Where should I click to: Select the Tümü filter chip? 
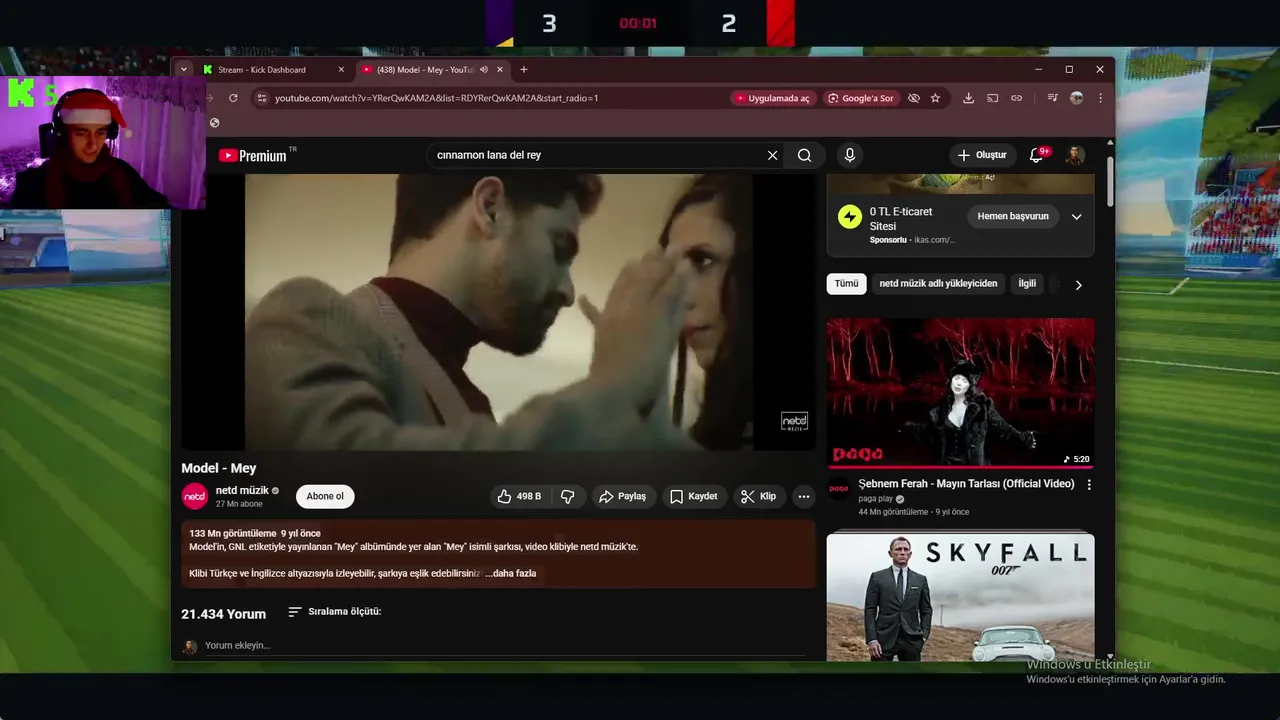pyautogui.click(x=846, y=284)
